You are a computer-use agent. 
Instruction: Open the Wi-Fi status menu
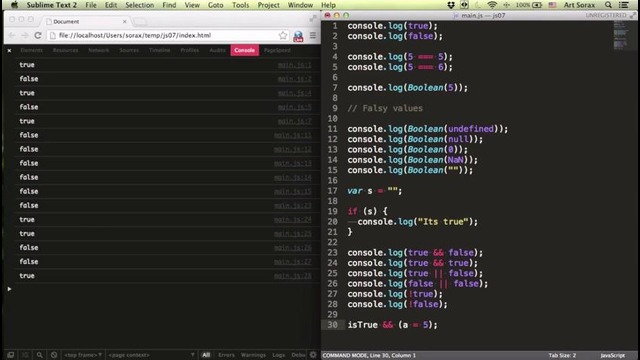tap(492, 5)
